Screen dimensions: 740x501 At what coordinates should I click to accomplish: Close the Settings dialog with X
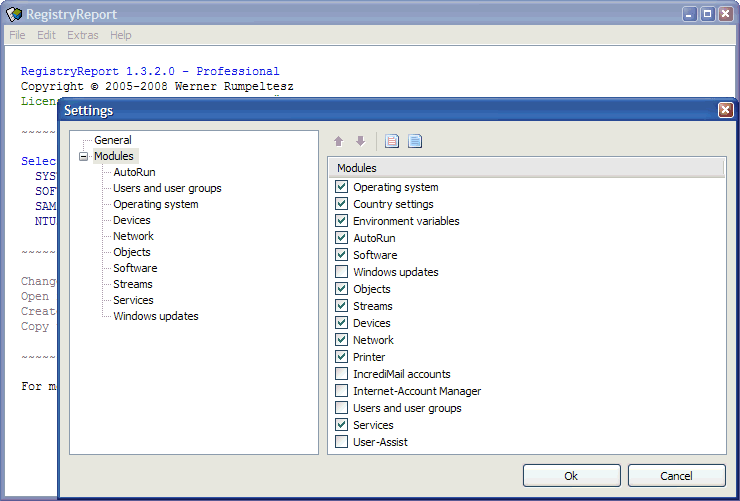click(x=726, y=110)
